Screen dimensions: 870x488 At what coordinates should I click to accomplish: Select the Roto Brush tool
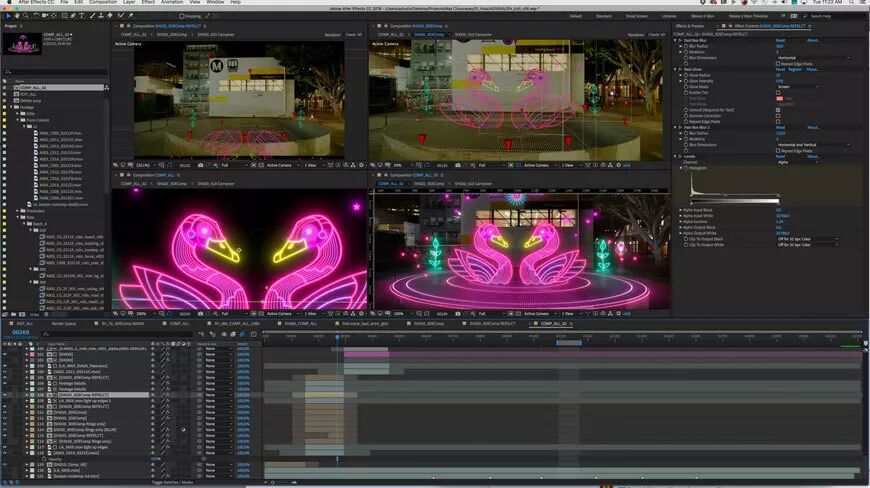point(120,16)
